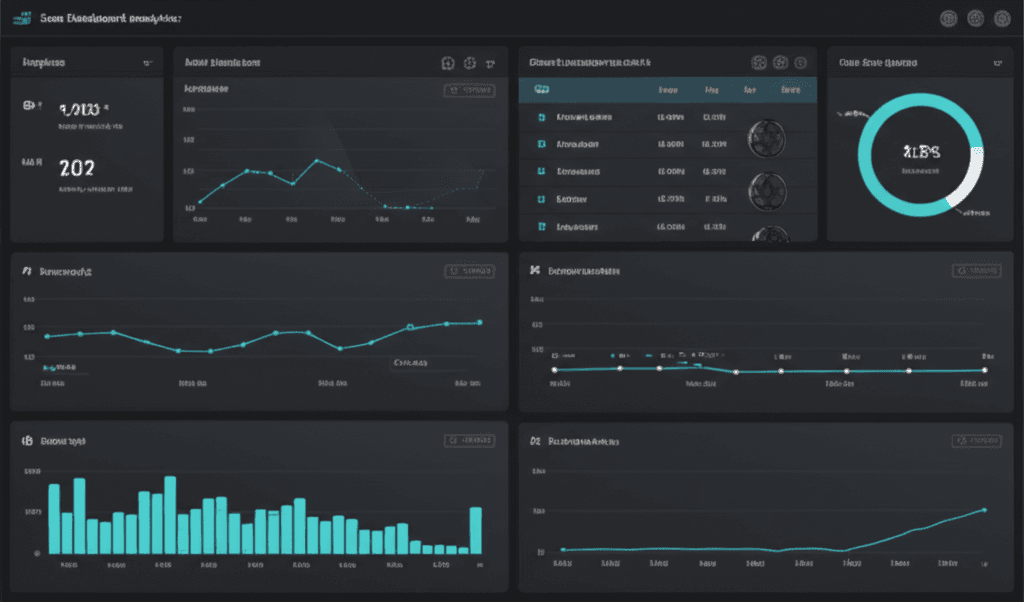The height and width of the screenshot is (602, 1024).
Task: Click the export icon beside the table panel title
Action: (x=779, y=62)
